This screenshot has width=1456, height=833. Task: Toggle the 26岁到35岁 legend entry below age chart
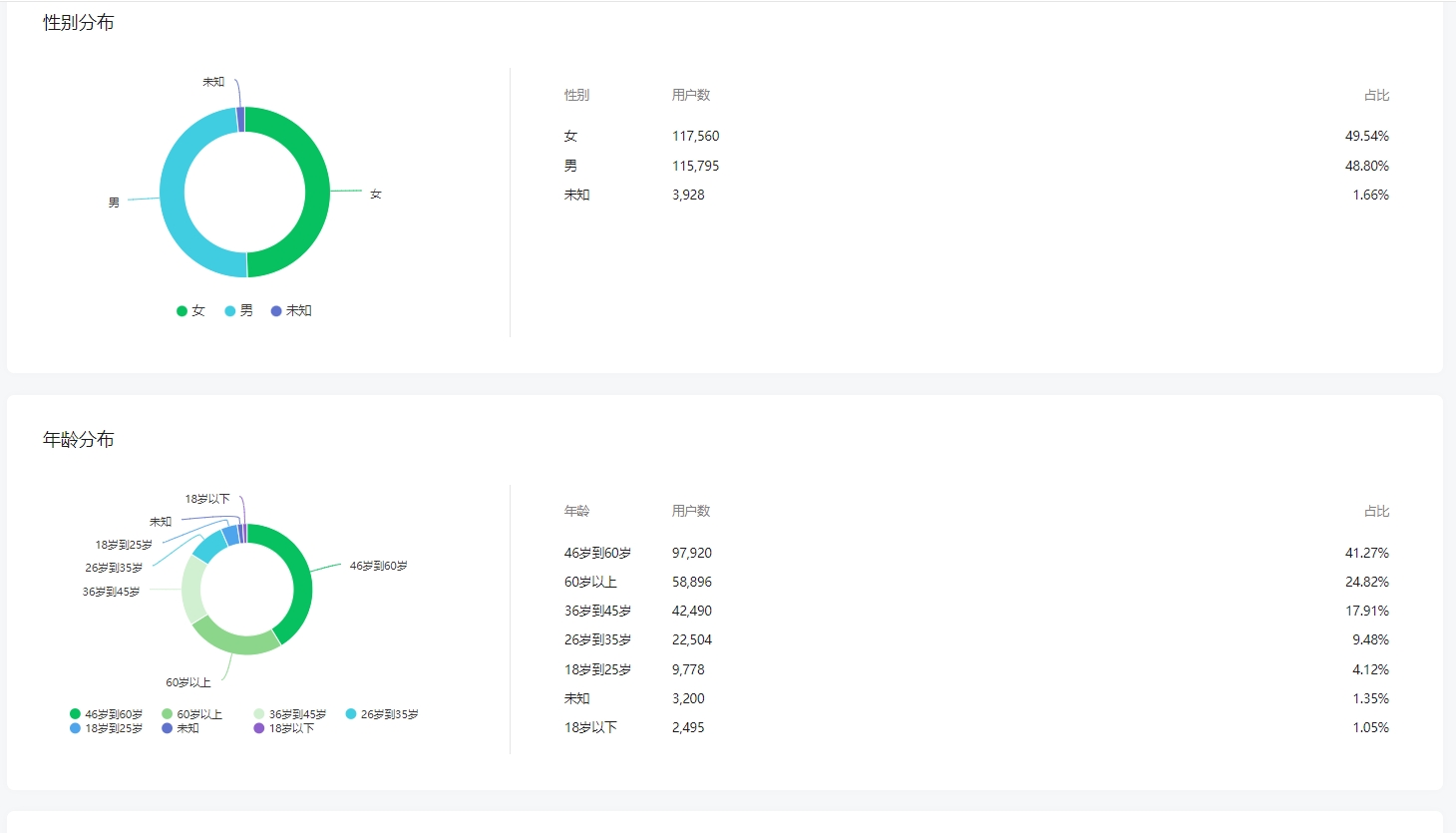pyautogui.click(x=382, y=714)
